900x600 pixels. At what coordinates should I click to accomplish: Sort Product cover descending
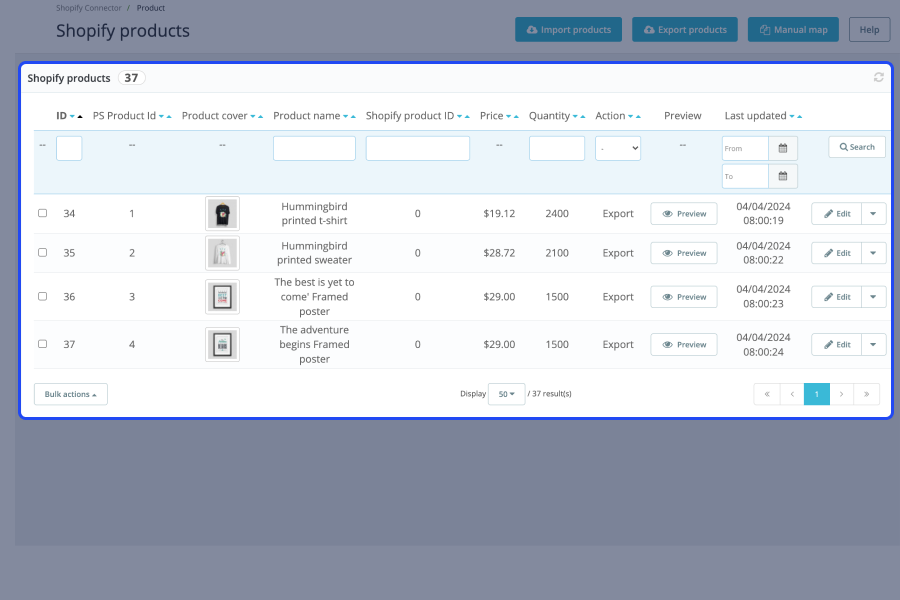click(x=253, y=117)
